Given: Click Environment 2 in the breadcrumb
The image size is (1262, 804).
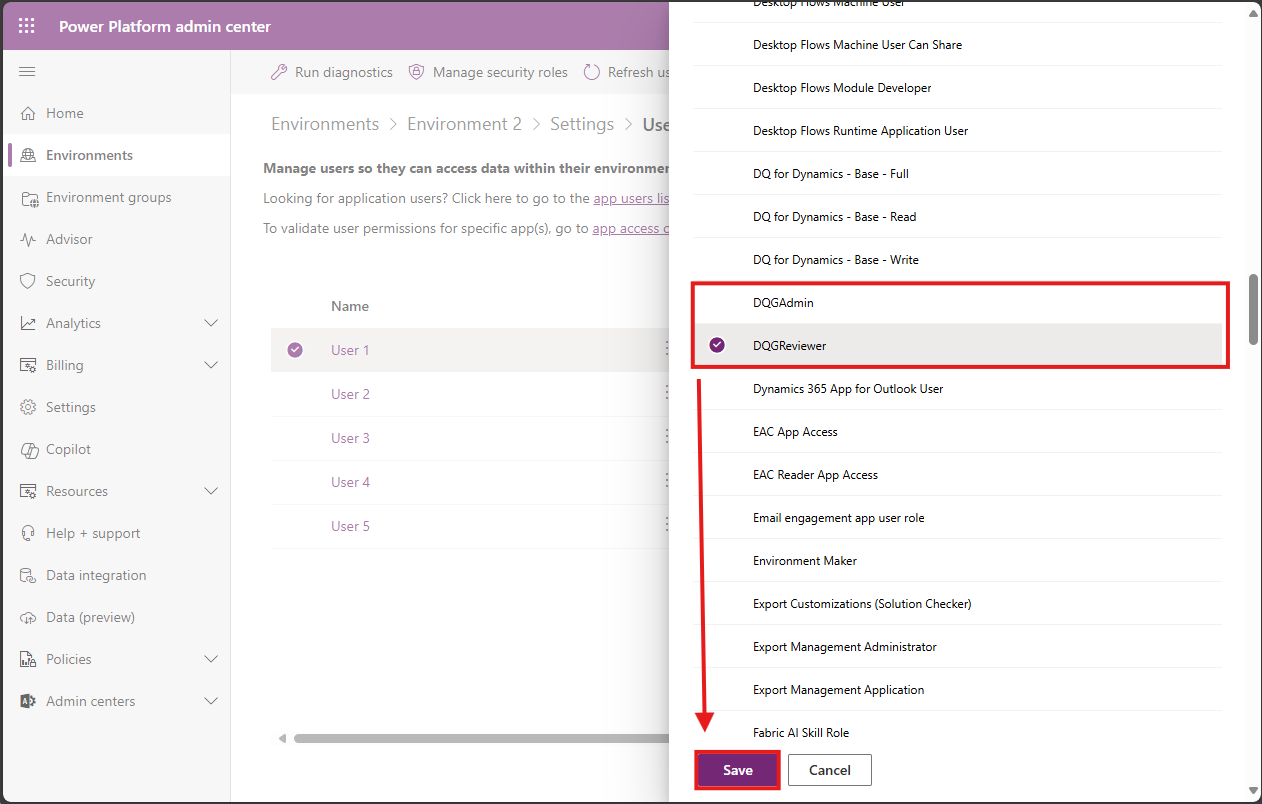Looking at the screenshot, I should tap(464, 124).
